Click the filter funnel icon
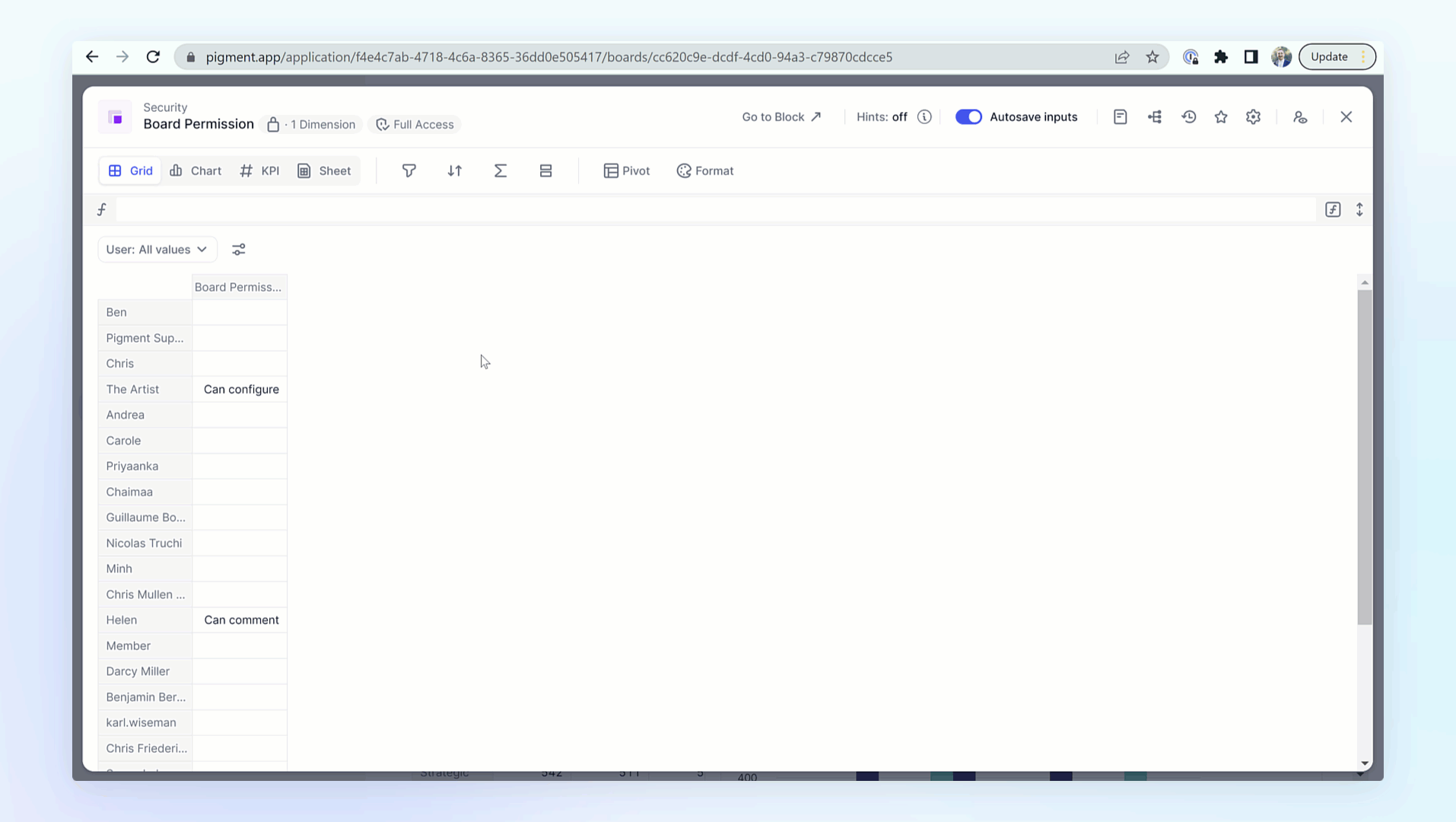The image size is (1456, 822). [x=409, y=170]
